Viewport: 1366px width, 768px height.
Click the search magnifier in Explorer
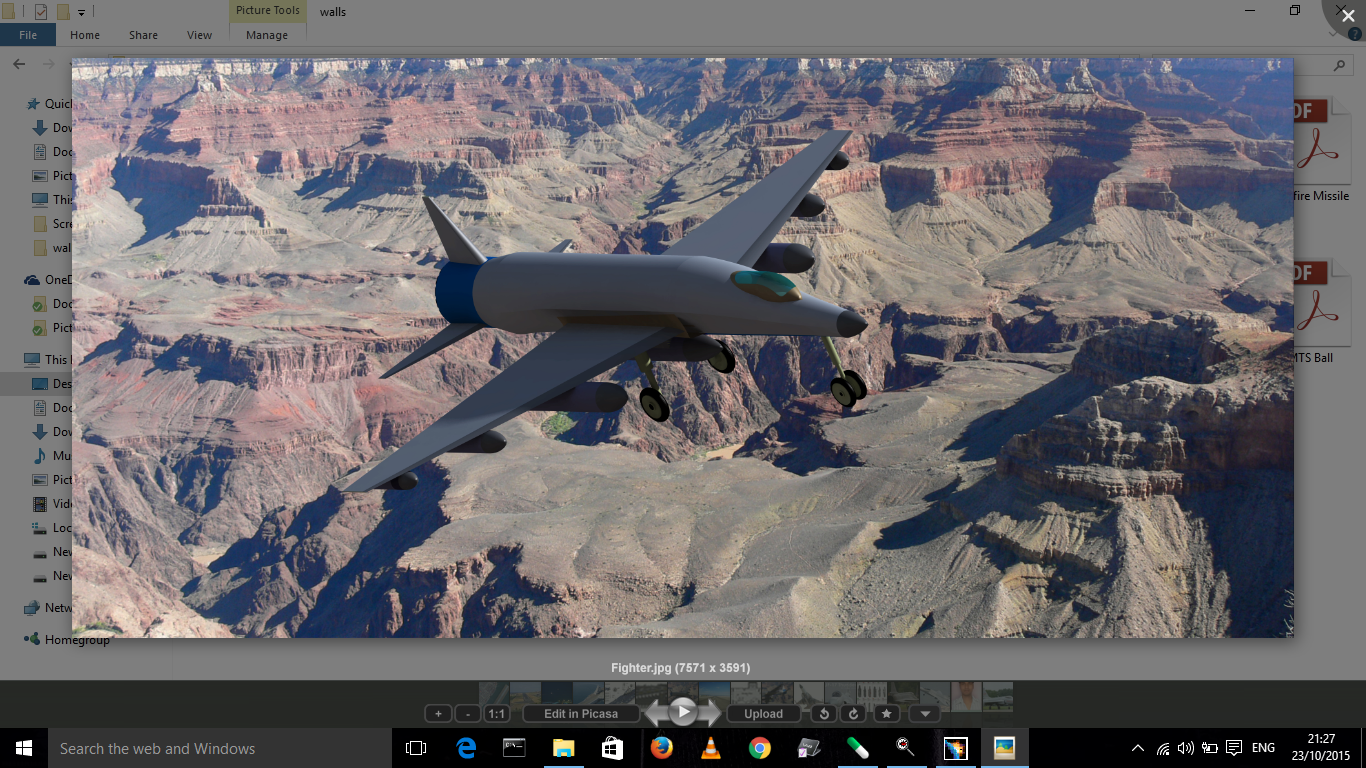(x=1341, y=65)
